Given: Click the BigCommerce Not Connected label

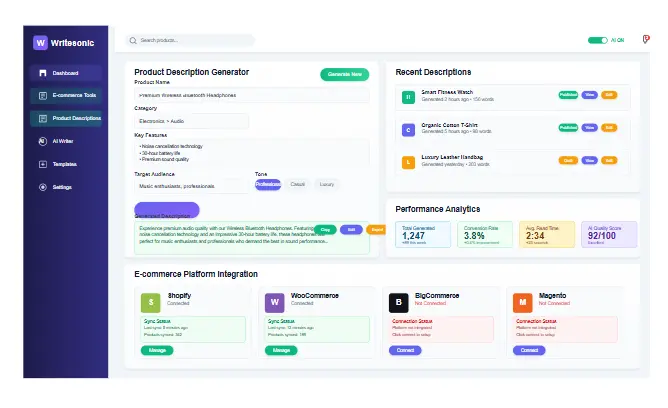Looking at the screenshot, I should 430,304.
